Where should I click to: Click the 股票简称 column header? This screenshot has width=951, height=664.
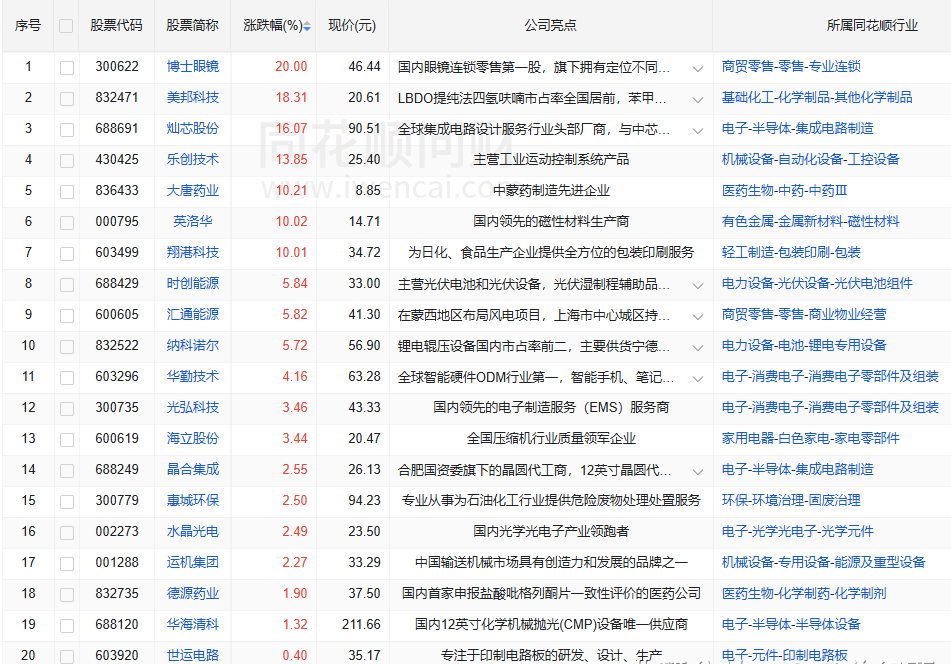(x=192, y=25)
